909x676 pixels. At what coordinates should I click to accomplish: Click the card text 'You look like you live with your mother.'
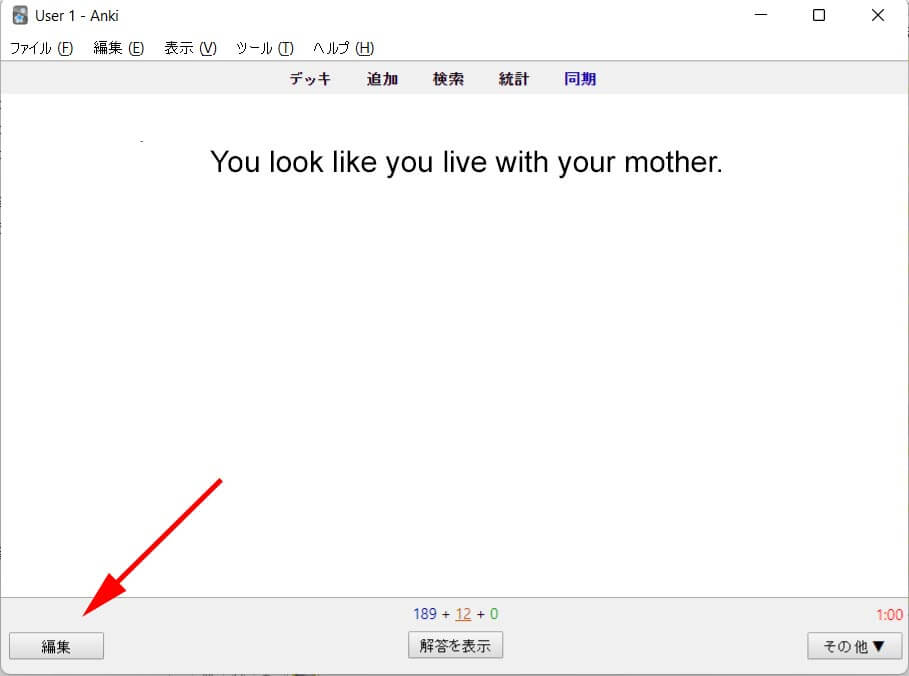tap(467, 162)
